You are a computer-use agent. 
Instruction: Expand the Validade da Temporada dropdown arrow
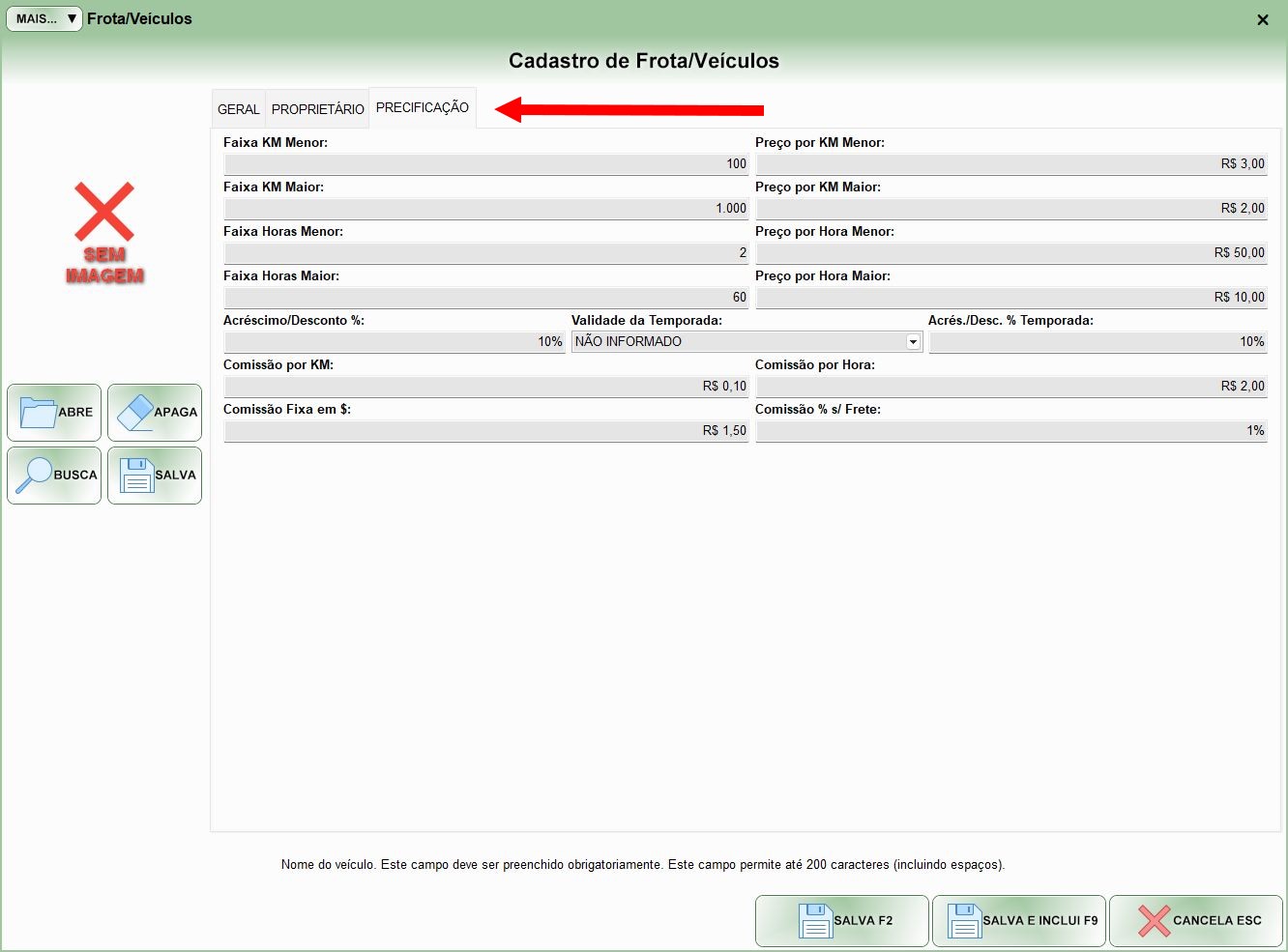pos(913,342)
